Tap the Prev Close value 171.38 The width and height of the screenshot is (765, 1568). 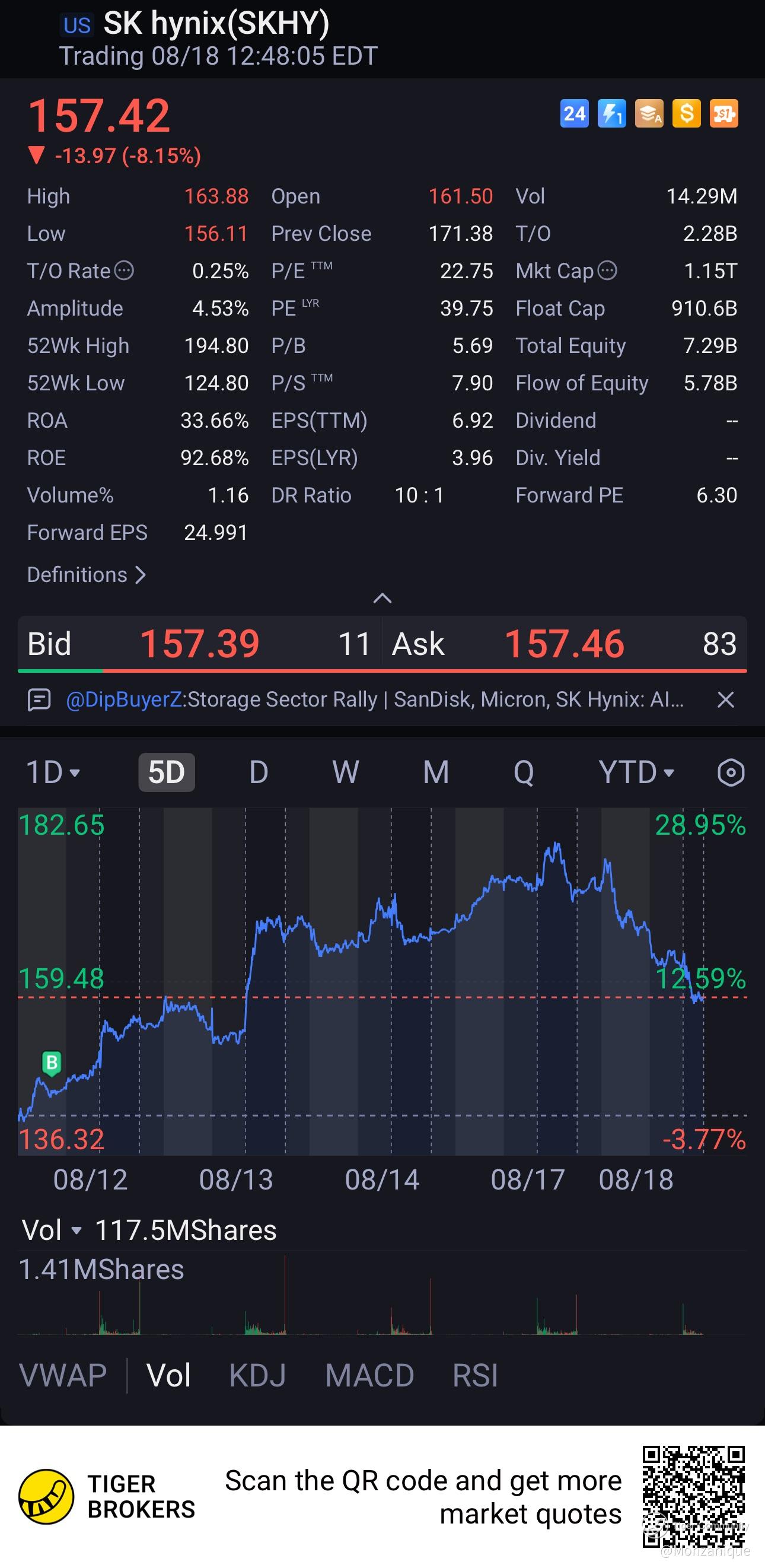click(x=461, y=234)
